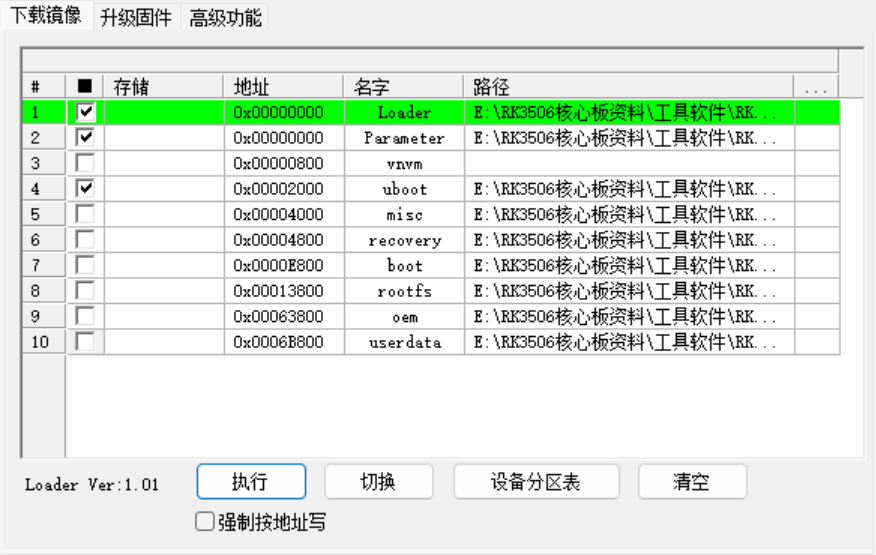Screen dimensions: 876x555
Task: Uncheck the Loader row checkbox
Action: [86, 112]
